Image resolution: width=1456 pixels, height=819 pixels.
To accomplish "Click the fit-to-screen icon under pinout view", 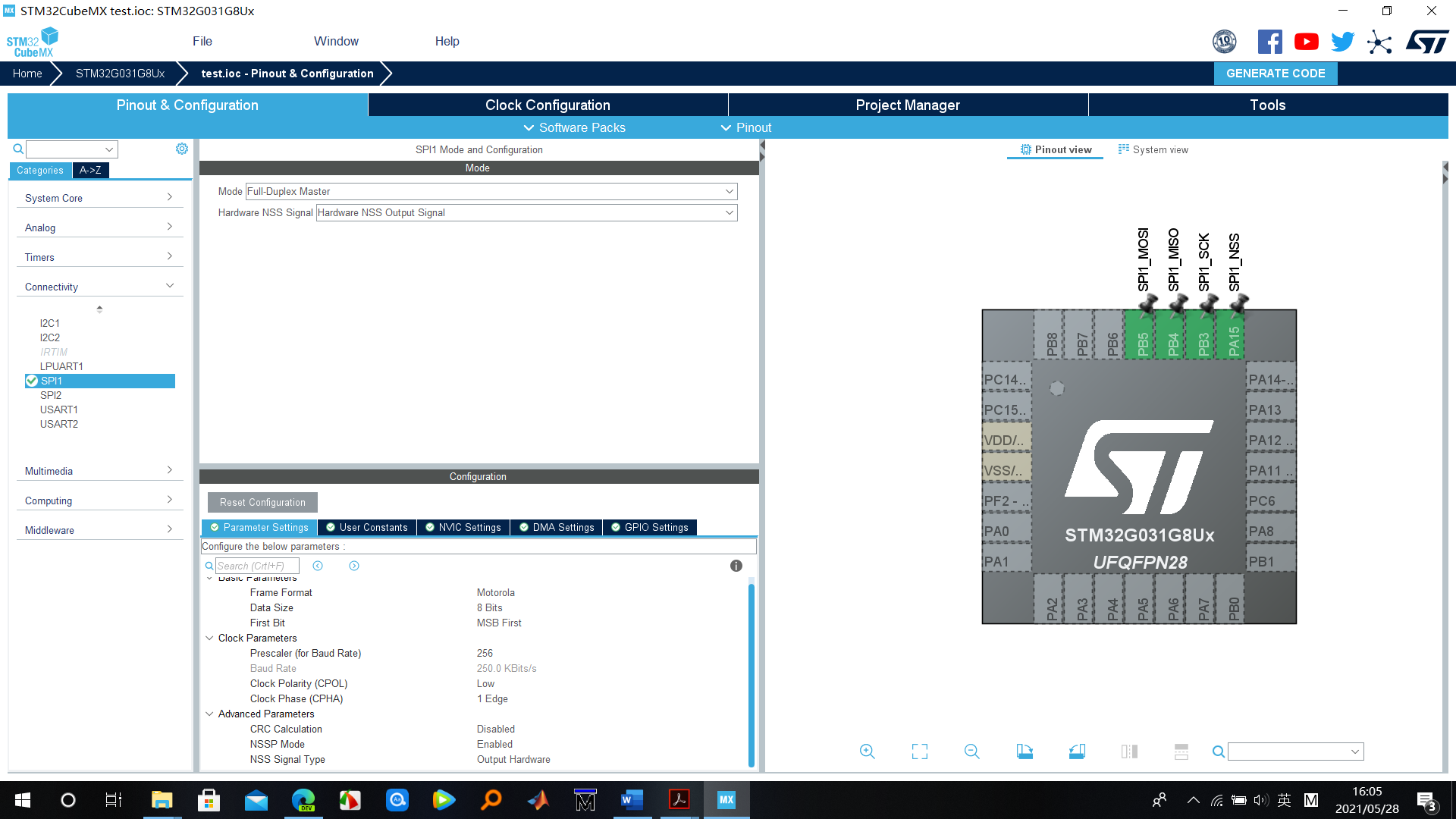I will point(920,752).
